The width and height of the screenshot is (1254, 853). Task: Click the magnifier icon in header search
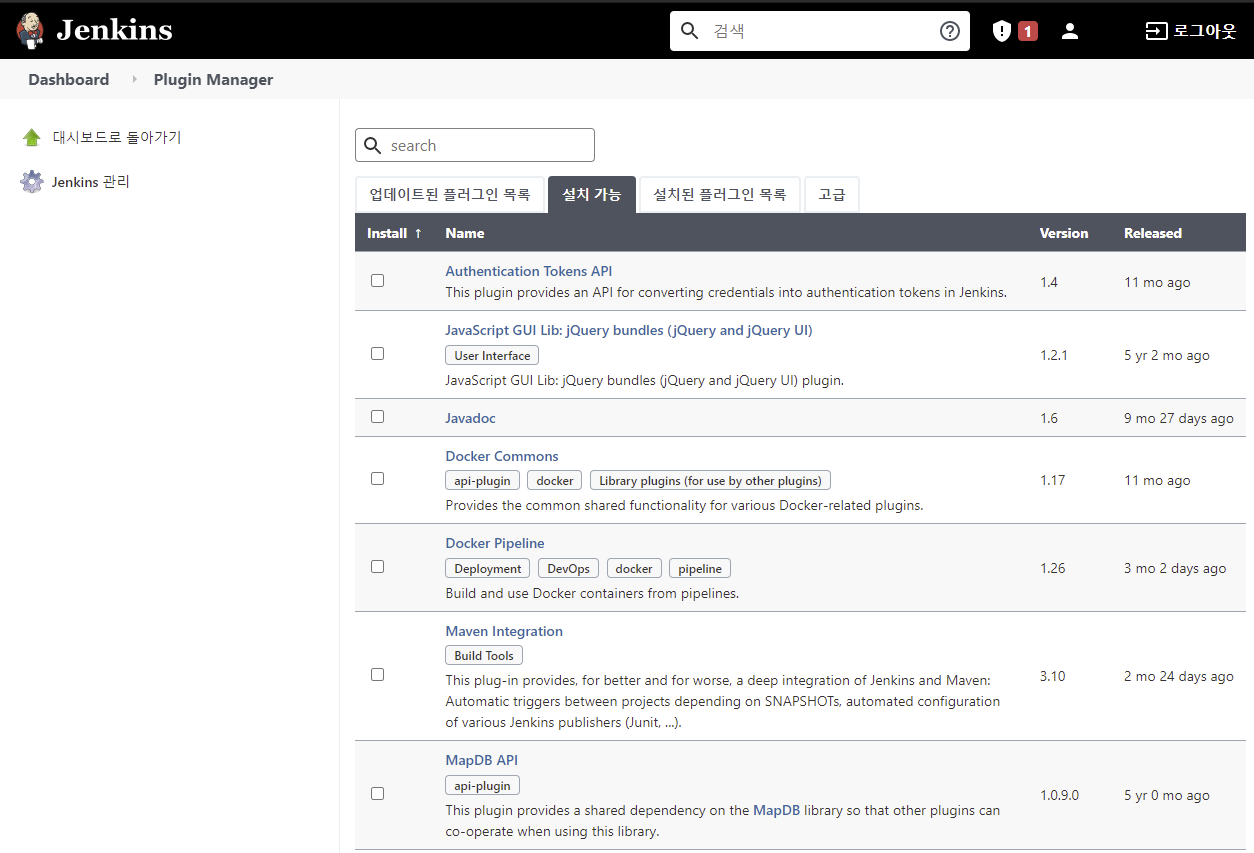point(689,31)
